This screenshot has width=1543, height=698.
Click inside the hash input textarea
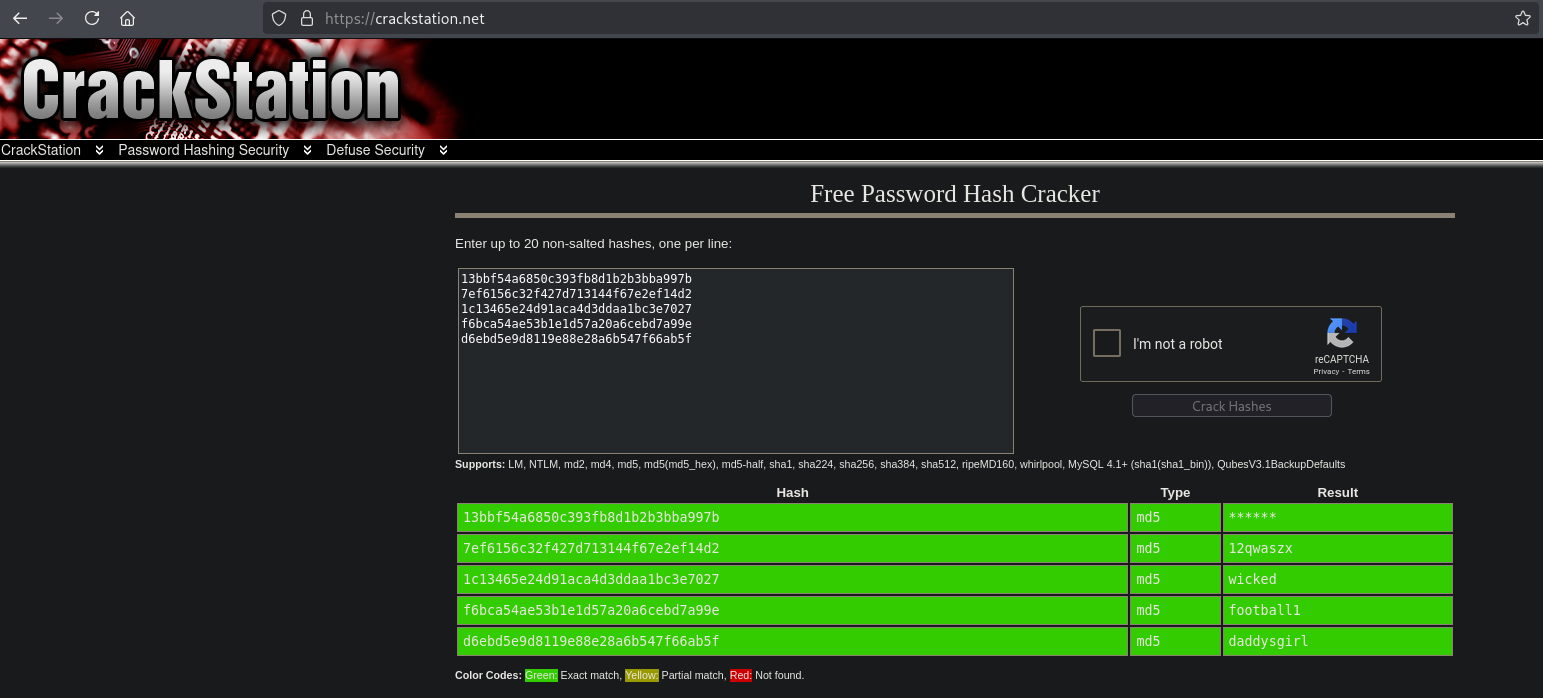735,400
